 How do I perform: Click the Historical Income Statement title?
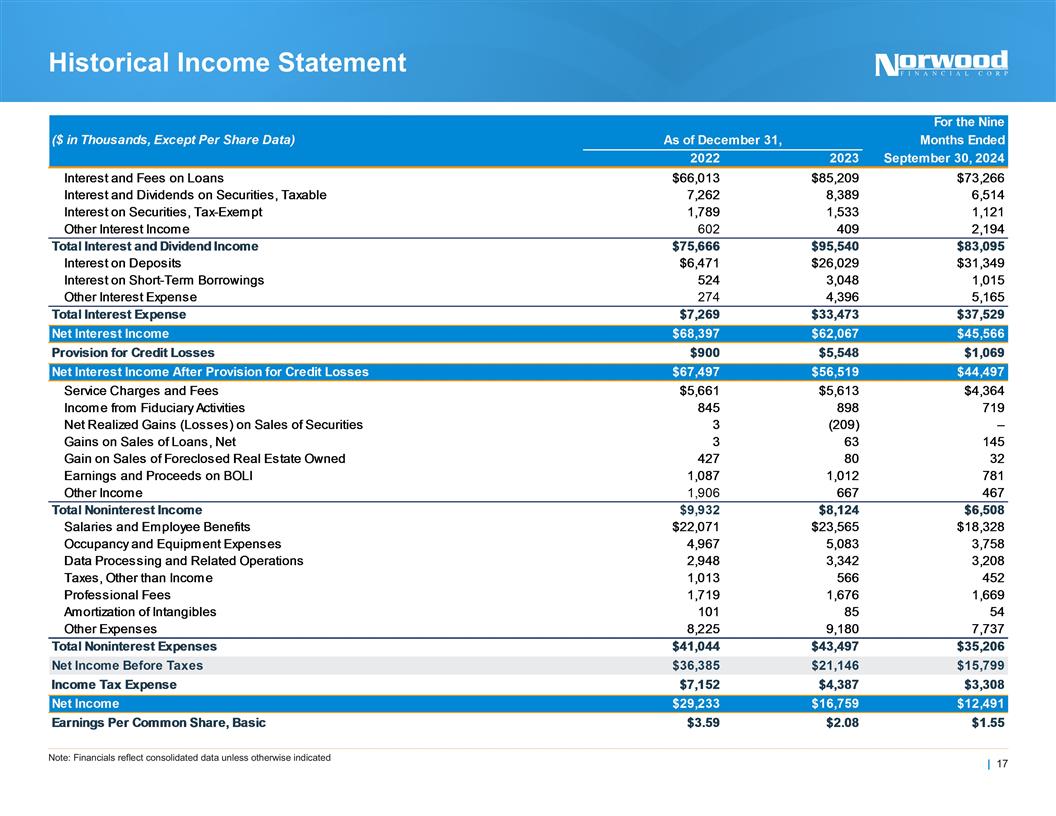tap(228, 63)
